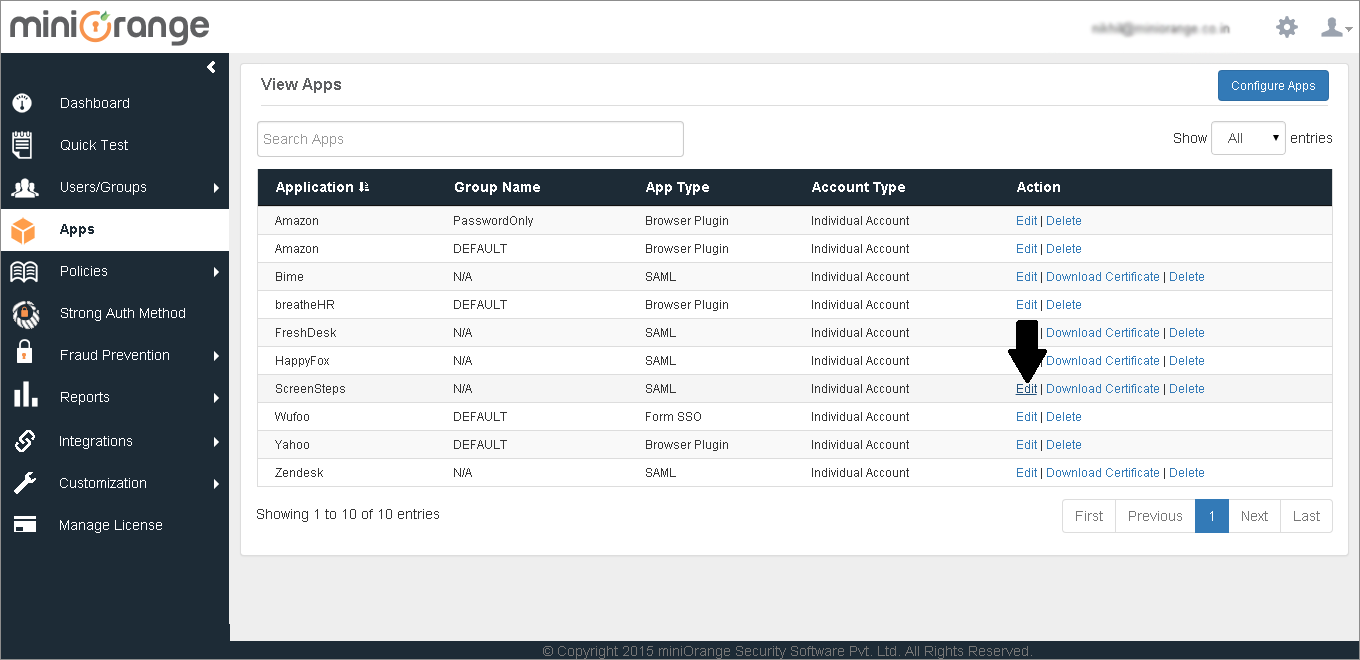Click the Configure Apps button
This screenshot has width=1360, height=660.
tap(1273, 85)
